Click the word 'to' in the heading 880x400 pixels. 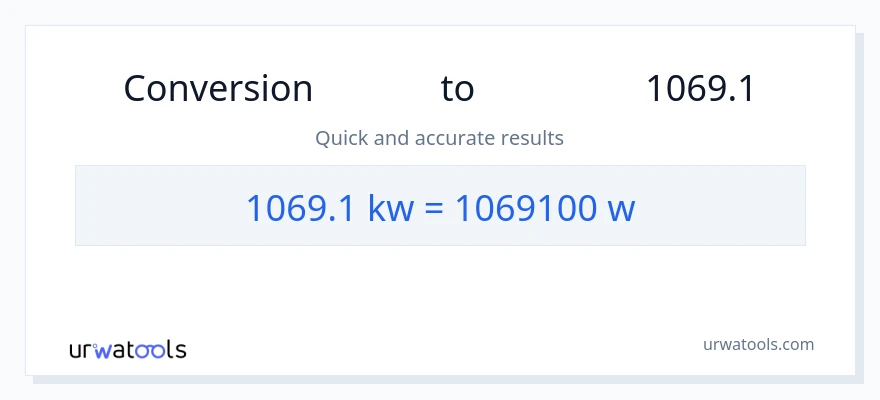click(457, 89)
